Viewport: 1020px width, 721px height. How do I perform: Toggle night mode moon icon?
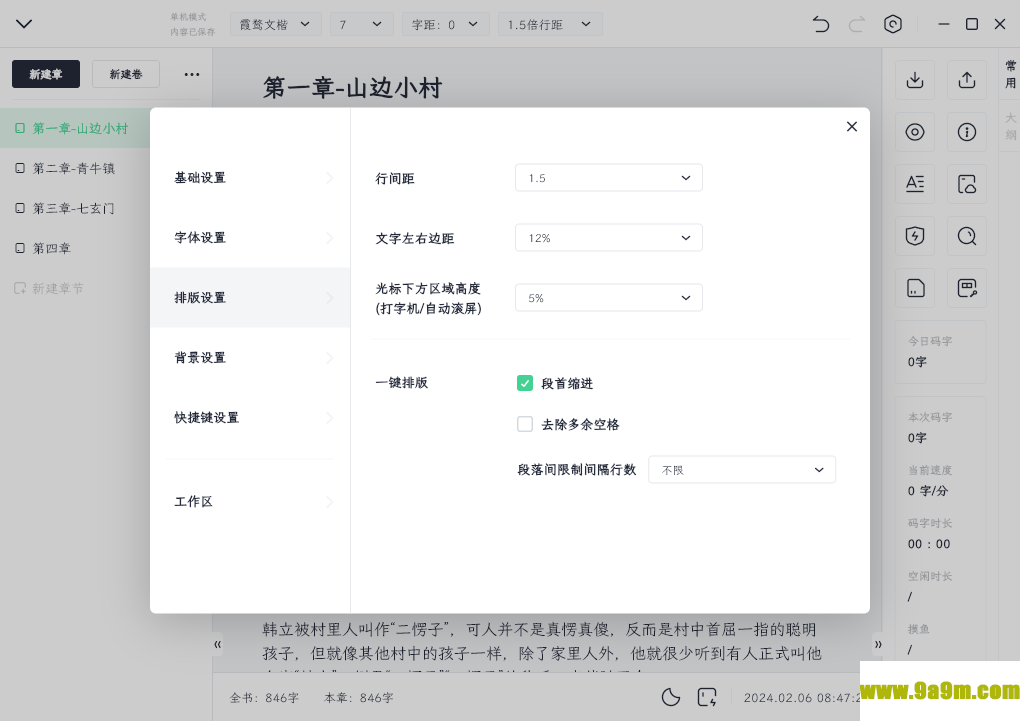point(671,697)
